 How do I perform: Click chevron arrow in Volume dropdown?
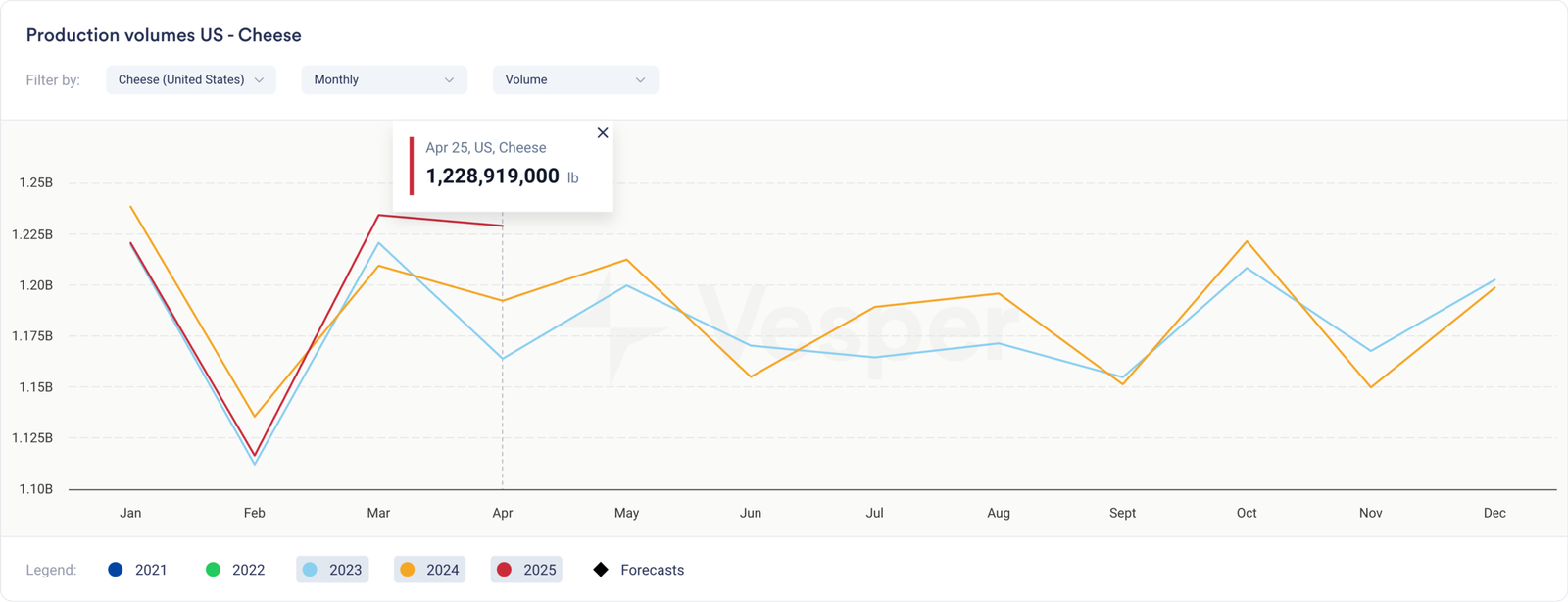tap(640, 80)
